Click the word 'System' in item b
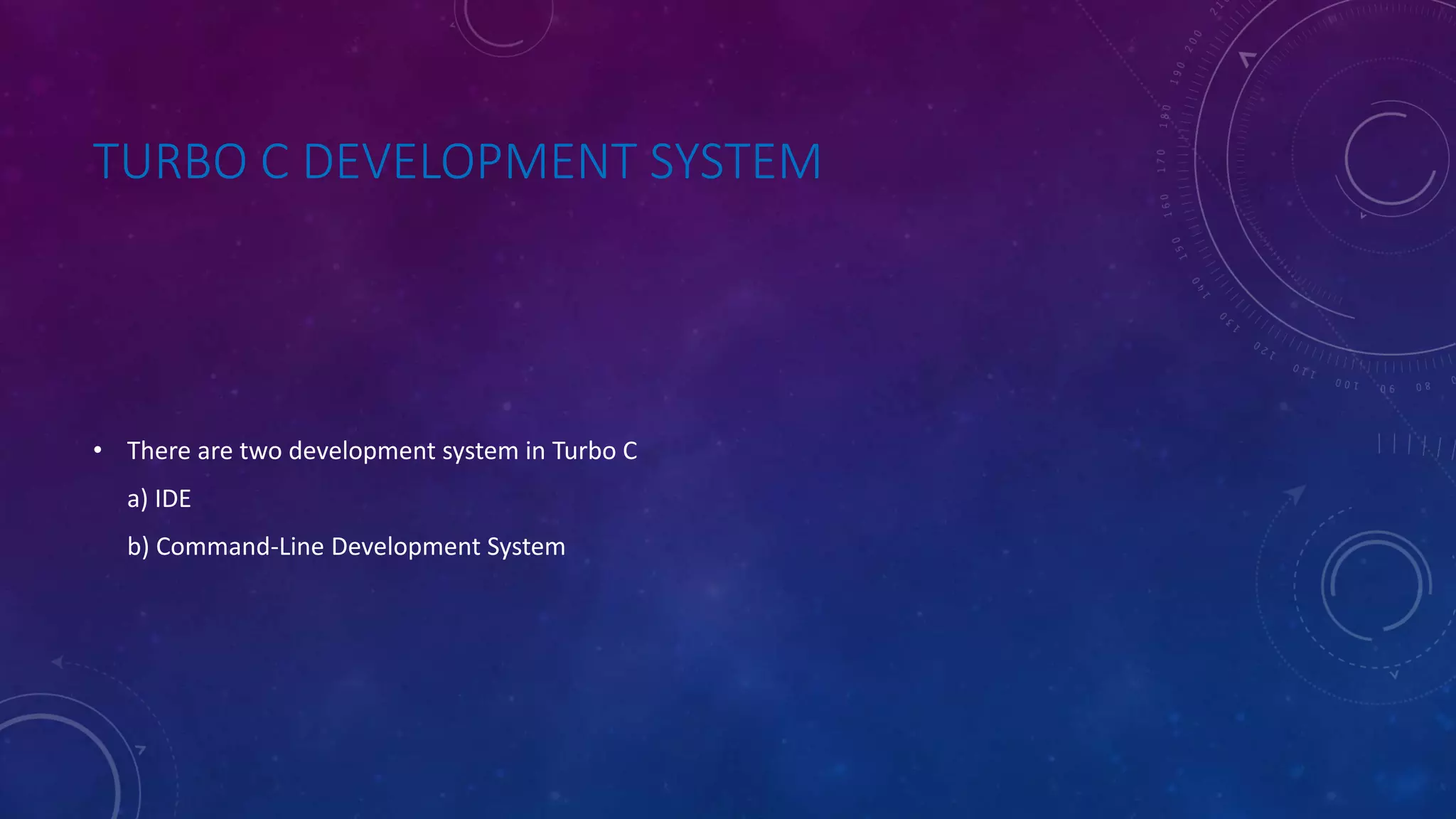 coord(525,547)
